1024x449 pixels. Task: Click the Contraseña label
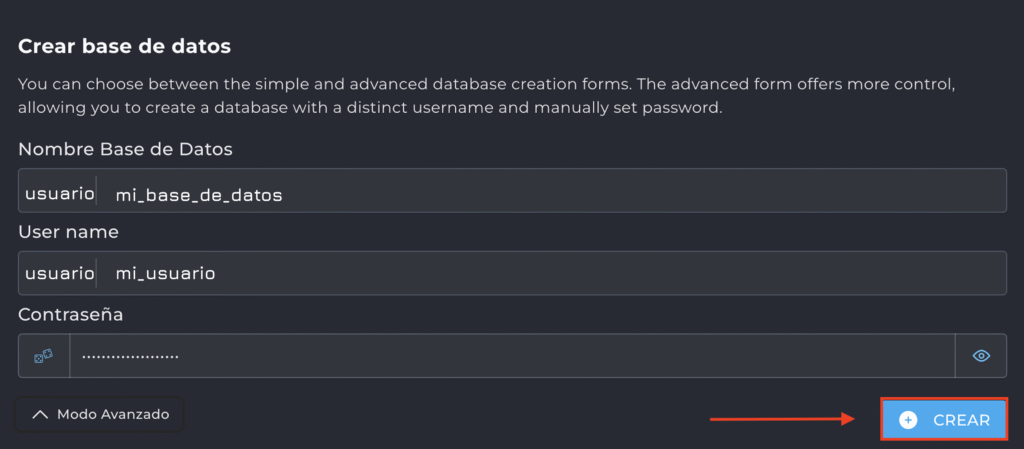pos(70,314)
